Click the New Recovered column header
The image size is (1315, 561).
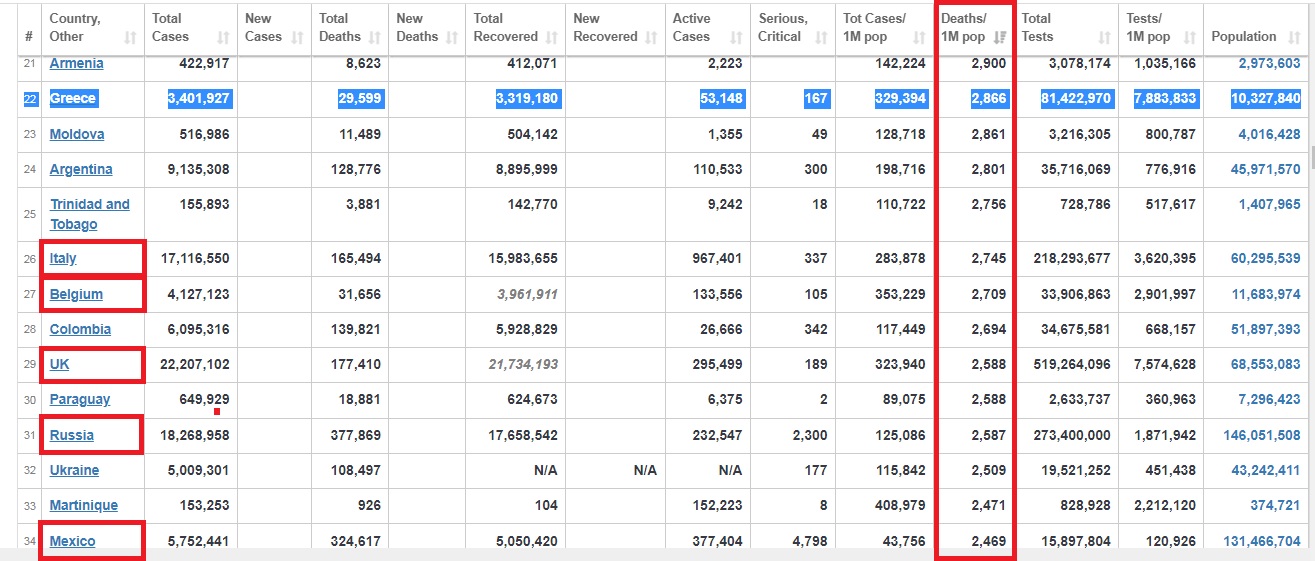[x=605, y=28]
